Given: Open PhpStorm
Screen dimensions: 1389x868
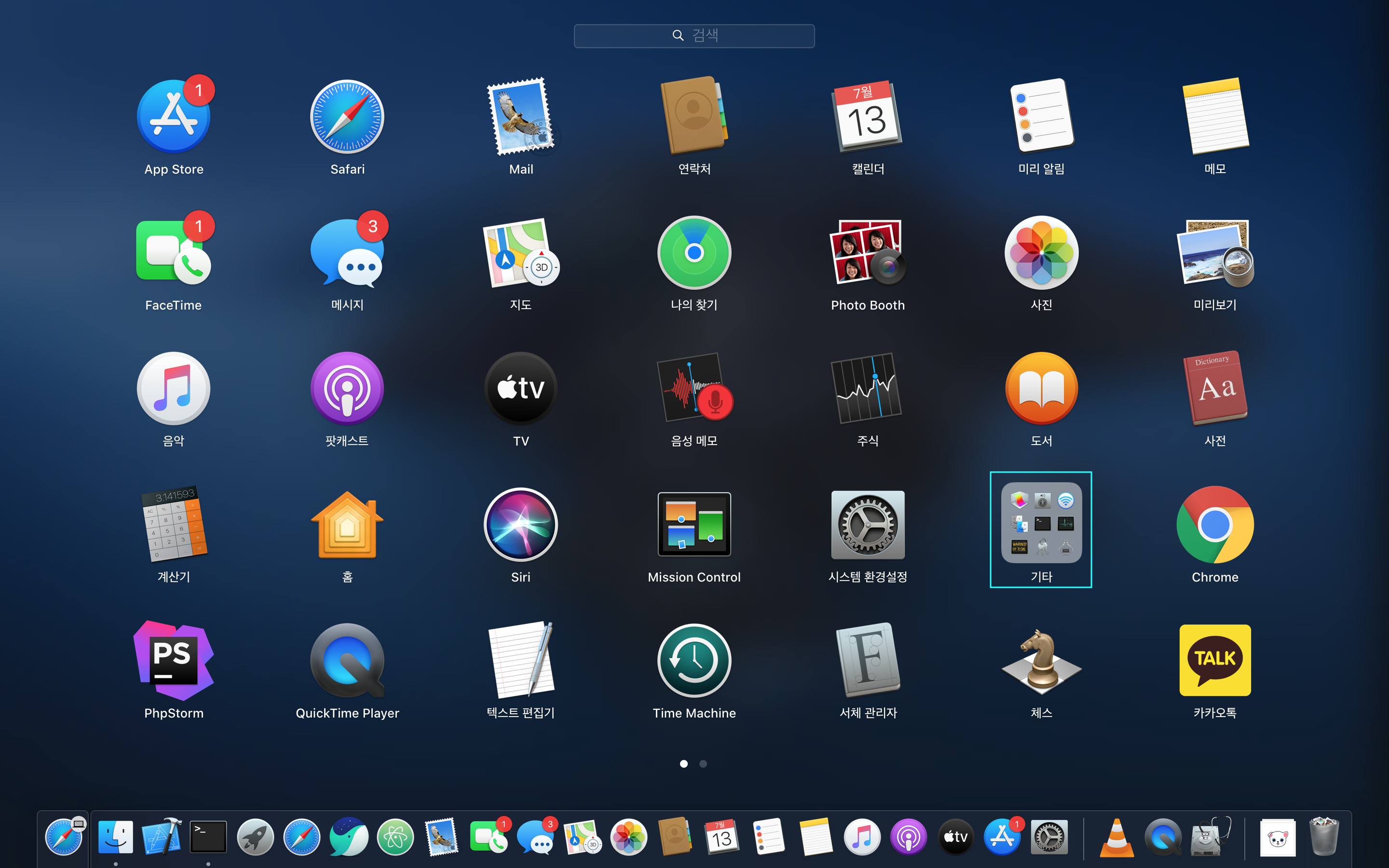Looking at the screenshot, I should (x=173, y=661).
